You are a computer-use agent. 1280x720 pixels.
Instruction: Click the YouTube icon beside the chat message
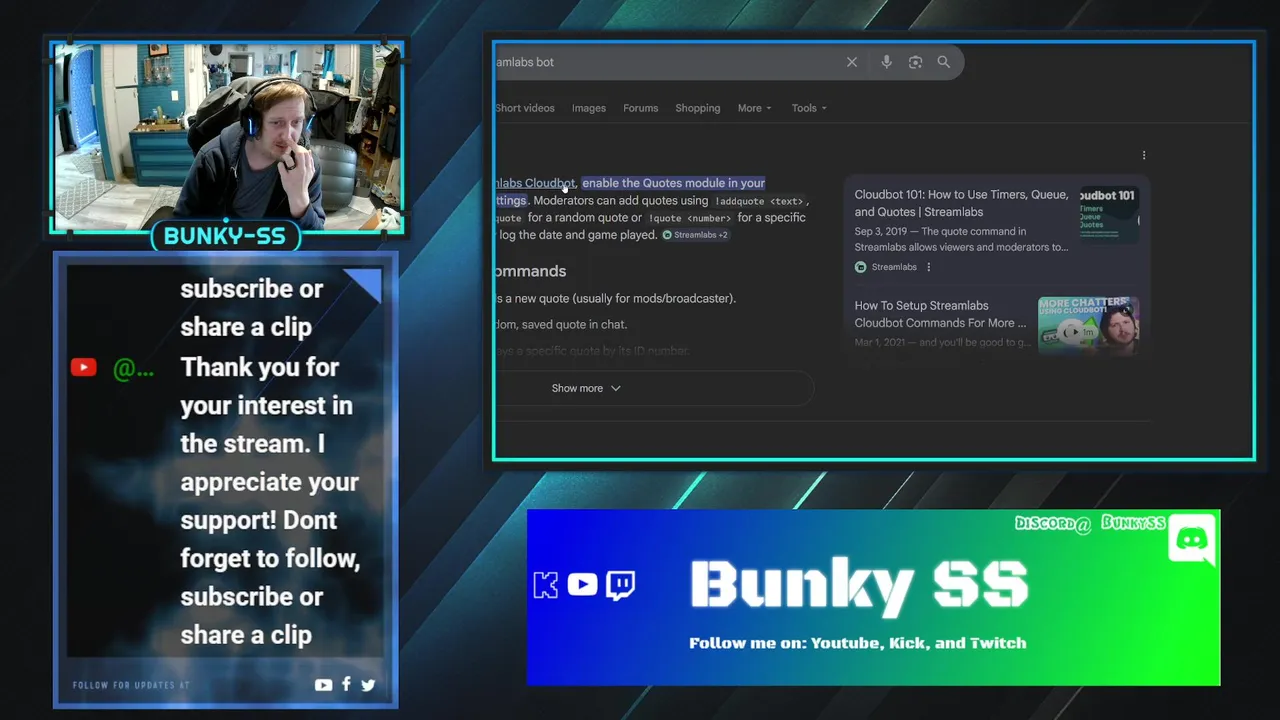pos(83,367)
